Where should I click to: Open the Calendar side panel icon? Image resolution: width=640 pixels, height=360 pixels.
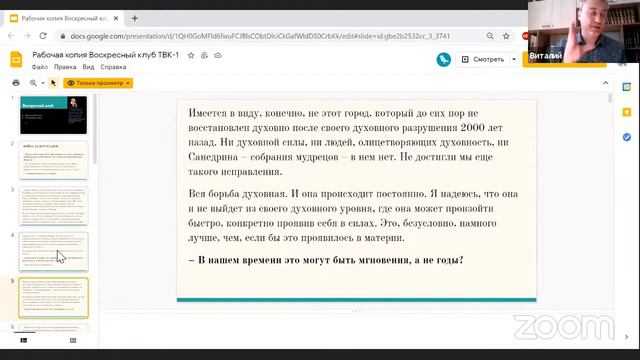(627, 87)
